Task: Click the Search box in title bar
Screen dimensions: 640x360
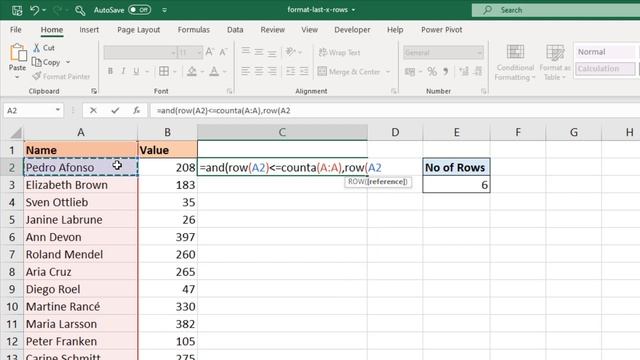Action: pos(556,10)
